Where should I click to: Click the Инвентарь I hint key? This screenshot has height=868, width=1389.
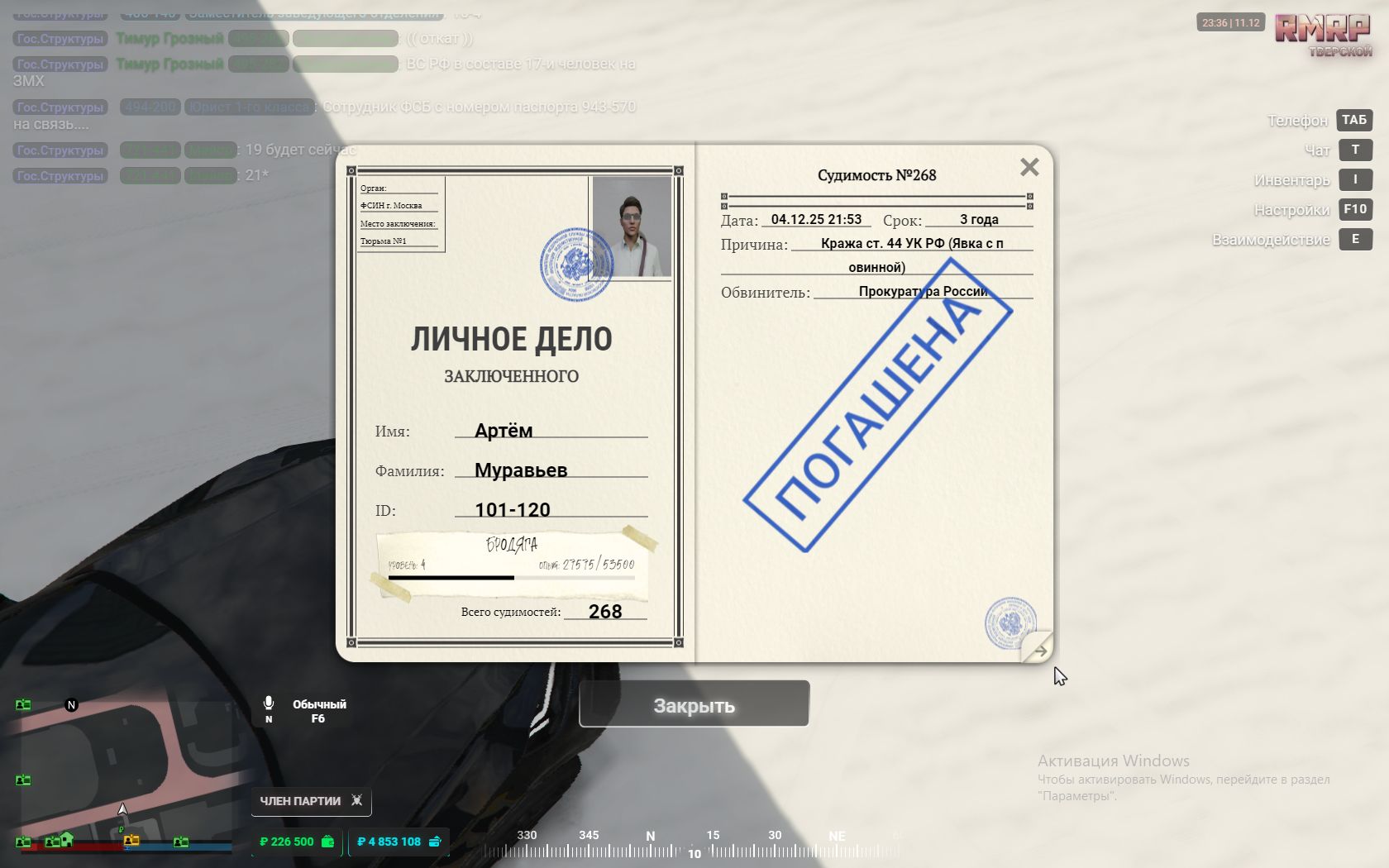point(1354,179)
